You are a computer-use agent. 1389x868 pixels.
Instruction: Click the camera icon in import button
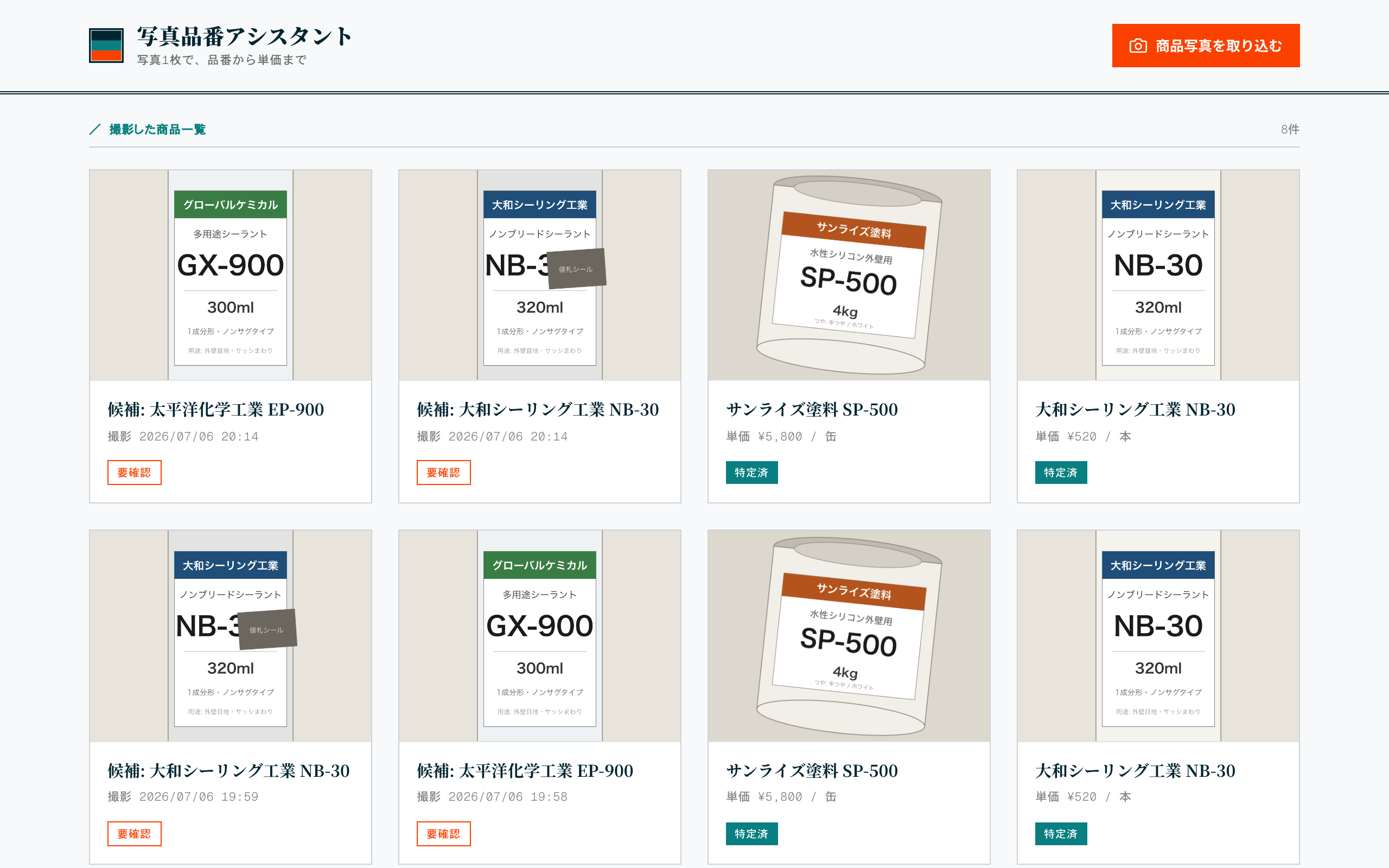click(x=1138, y=46)
